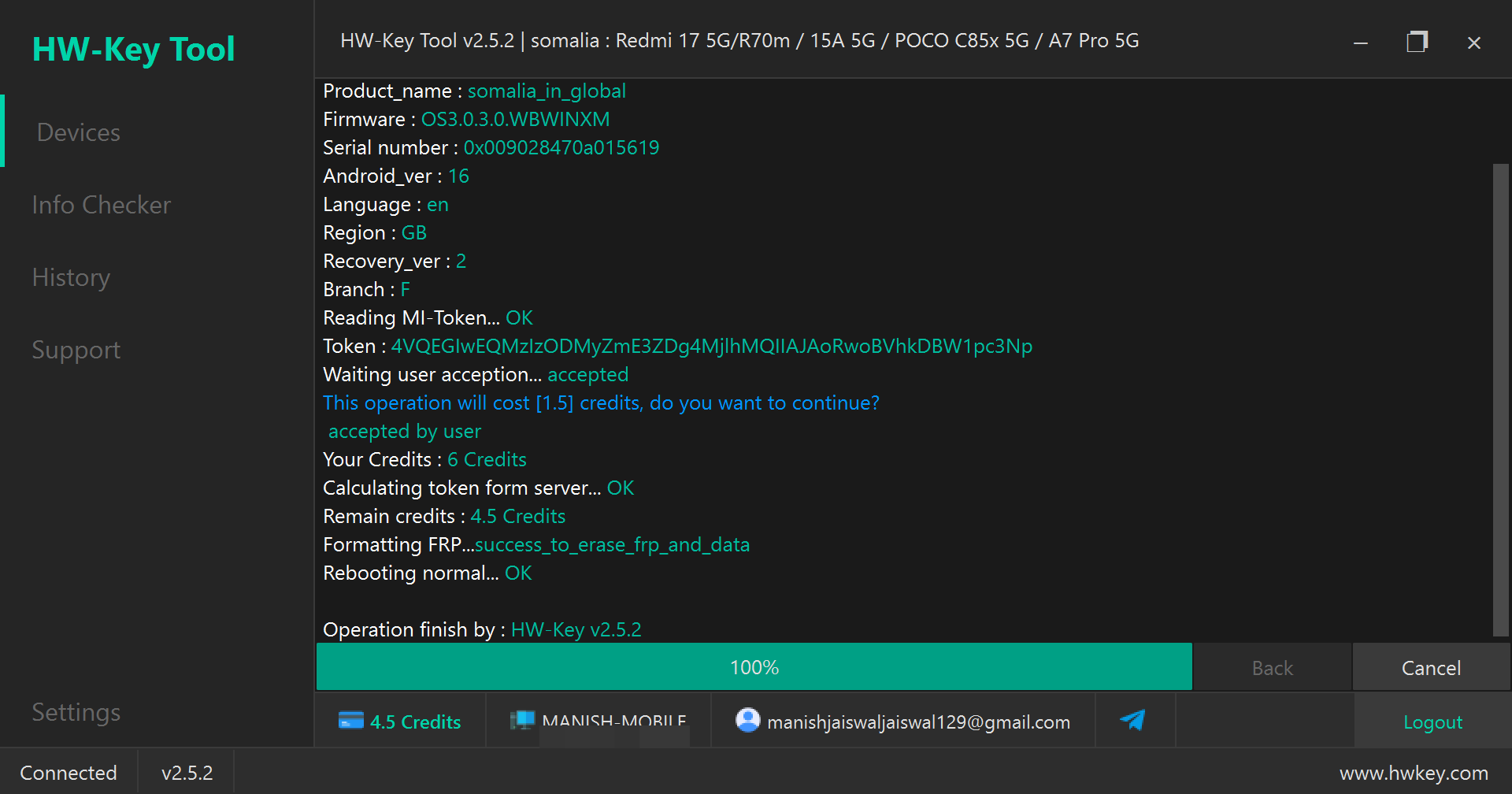This screenshot has width=1512, height=794.
Task: Switch to Info Checker page
Action: tap(102, 205)
